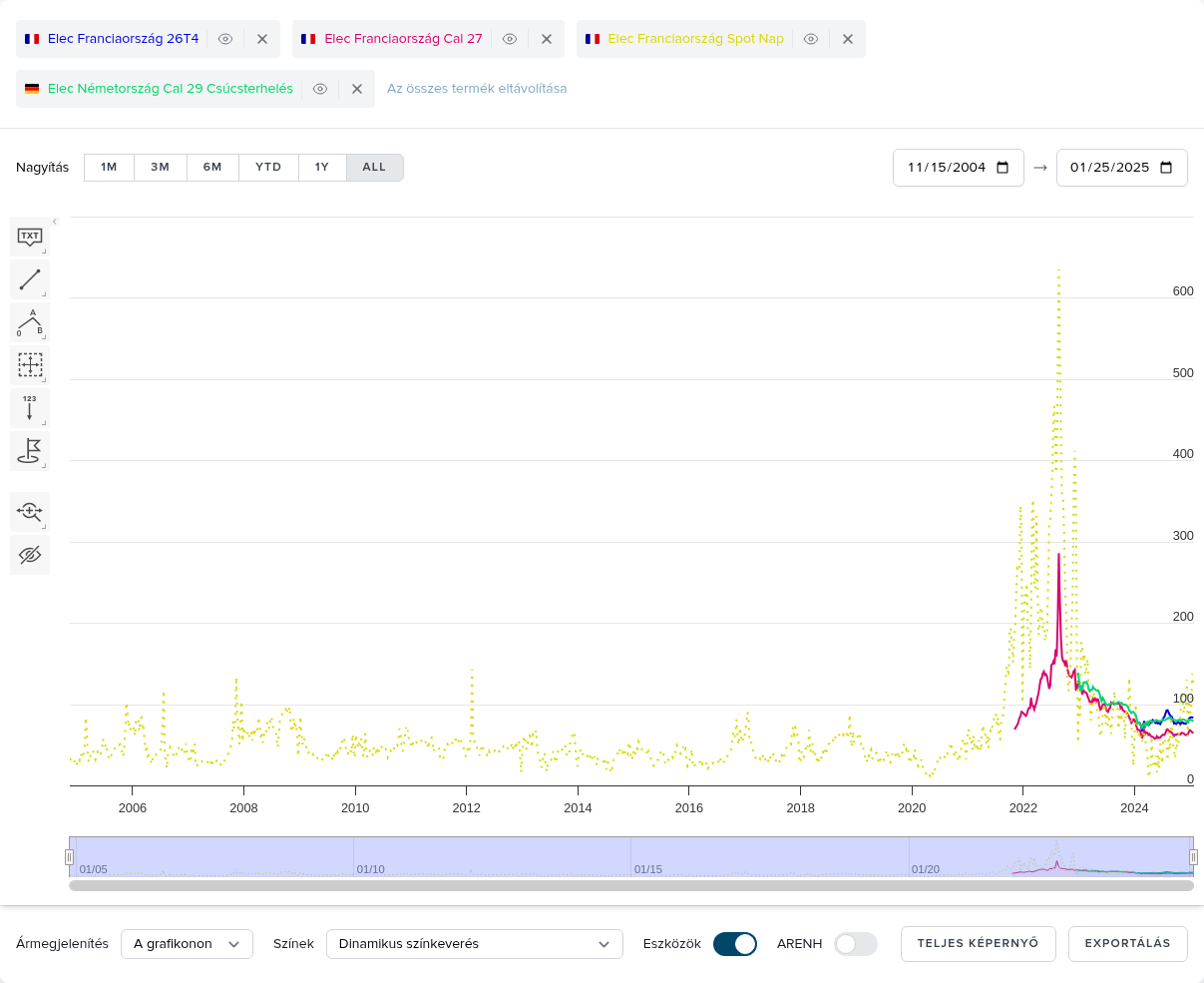Switch zoom range to 1M

point(109,168)
